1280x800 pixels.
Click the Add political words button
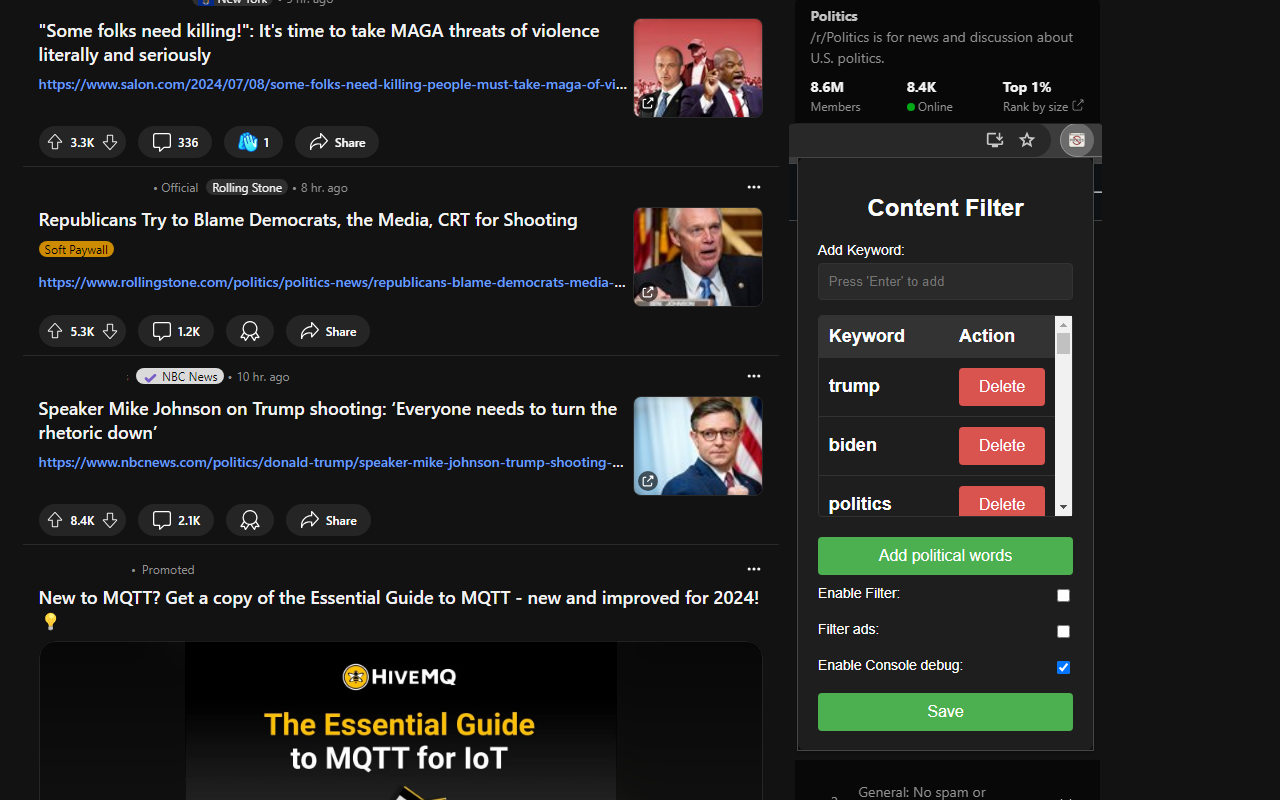click(944, 555)
